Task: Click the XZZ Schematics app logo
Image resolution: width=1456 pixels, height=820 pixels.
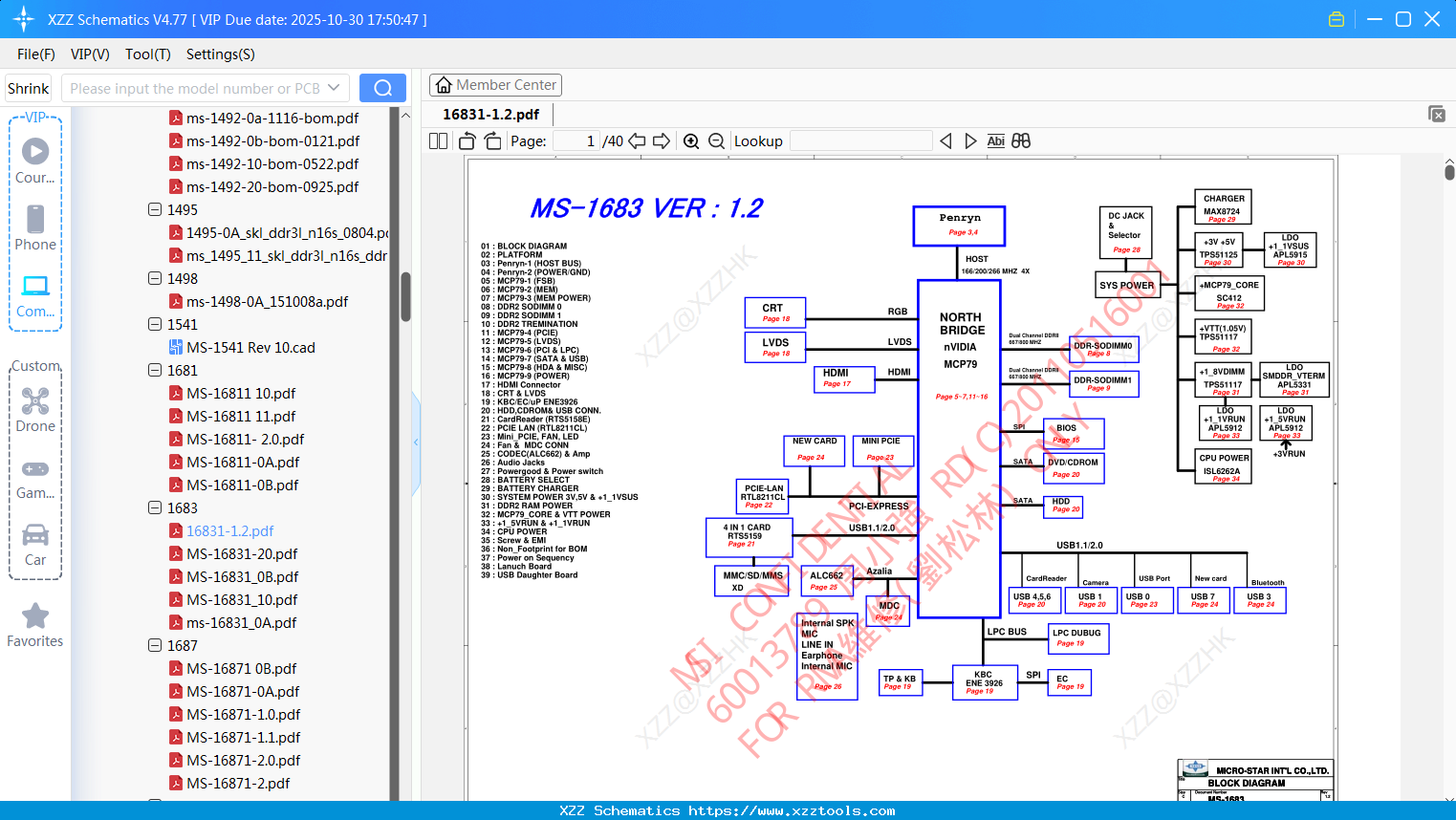Action: point(24,19)
